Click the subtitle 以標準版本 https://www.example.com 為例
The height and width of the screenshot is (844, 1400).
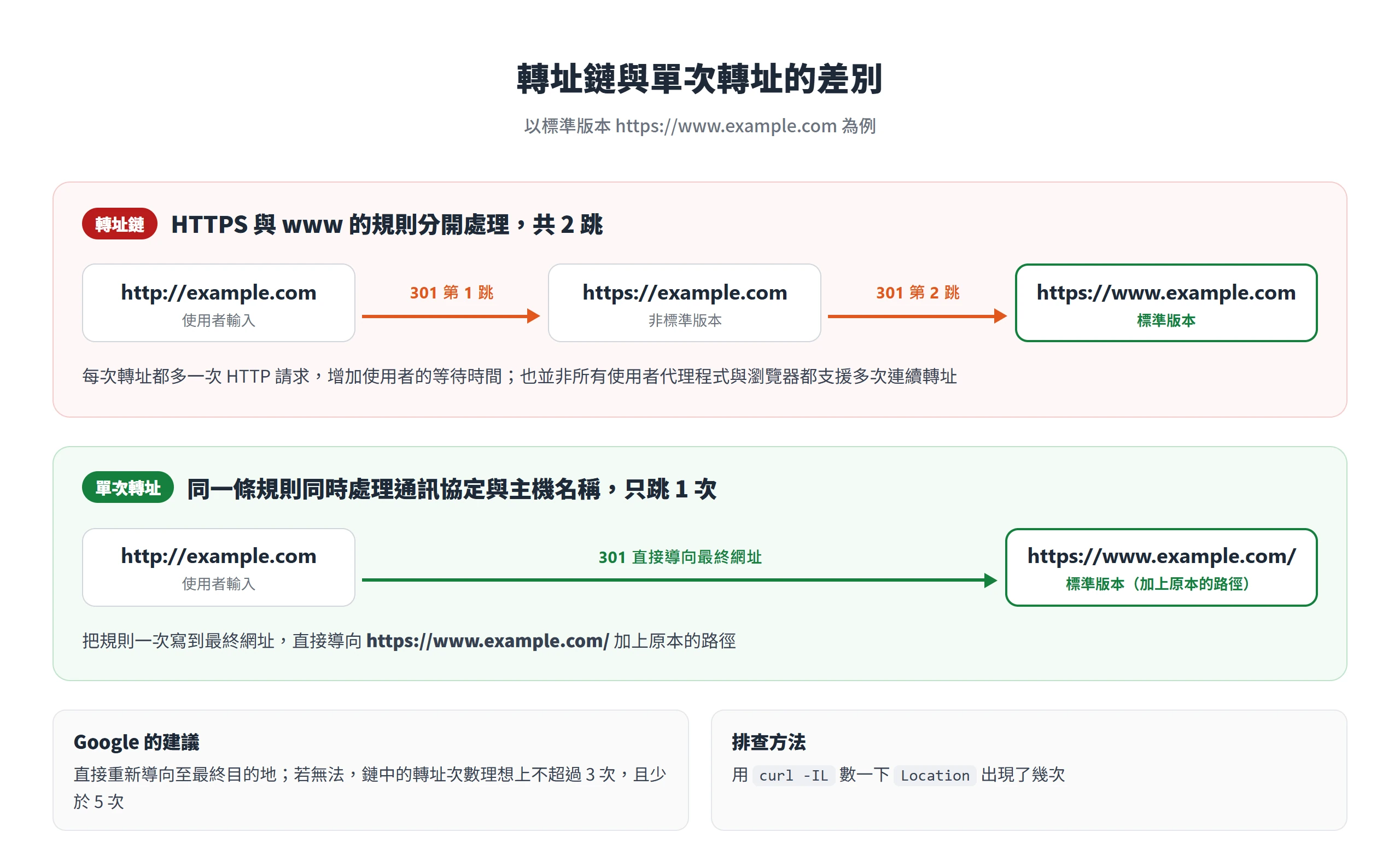pyautogui.click(x=699, y=126)
